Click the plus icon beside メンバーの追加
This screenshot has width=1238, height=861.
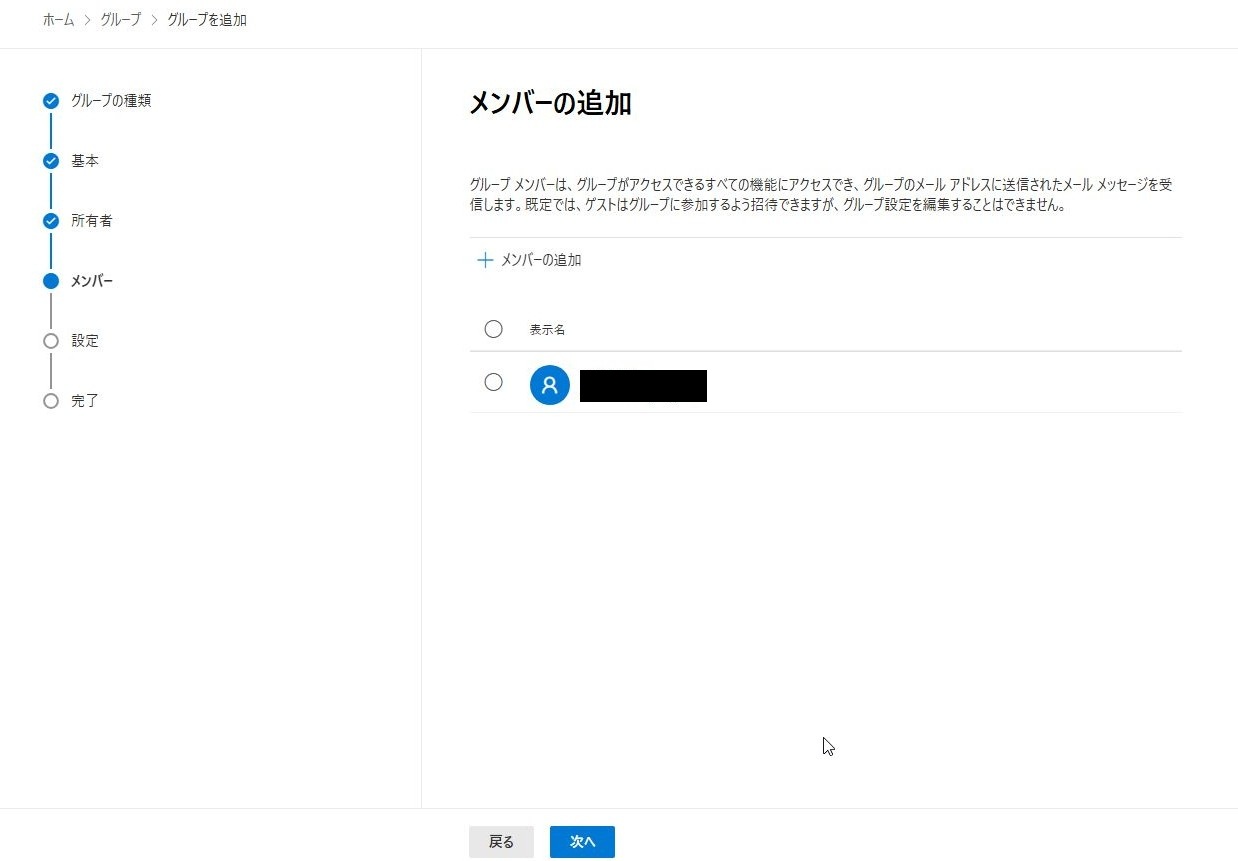coord(485,260)
